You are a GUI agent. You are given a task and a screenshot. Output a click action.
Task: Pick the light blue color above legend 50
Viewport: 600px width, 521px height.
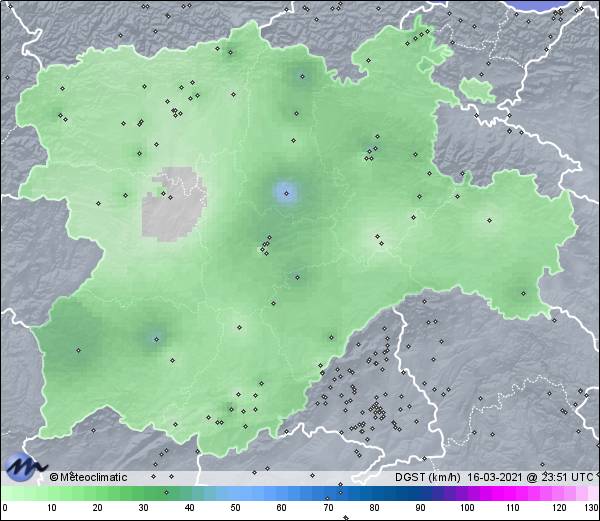tap(235, 494)
